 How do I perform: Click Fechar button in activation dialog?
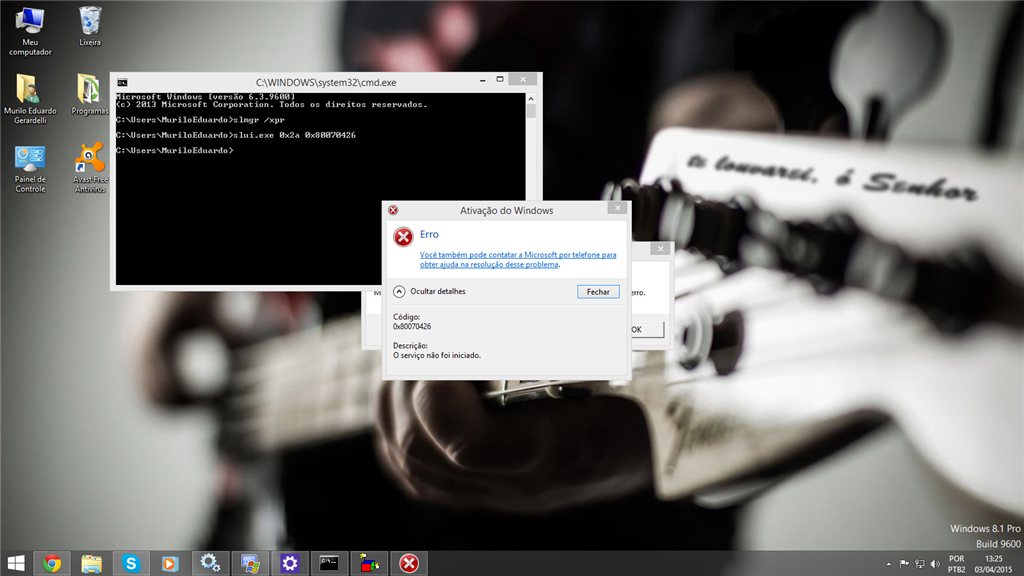[598, 292]
